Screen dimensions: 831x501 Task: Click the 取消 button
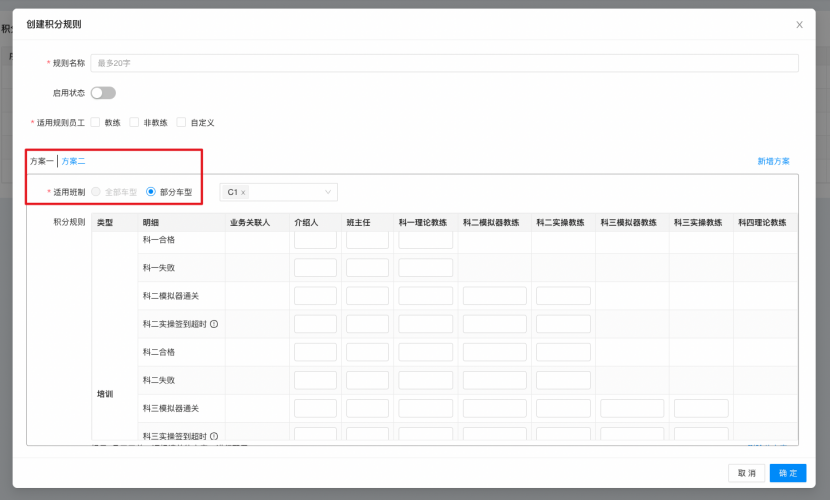point(746,473)
